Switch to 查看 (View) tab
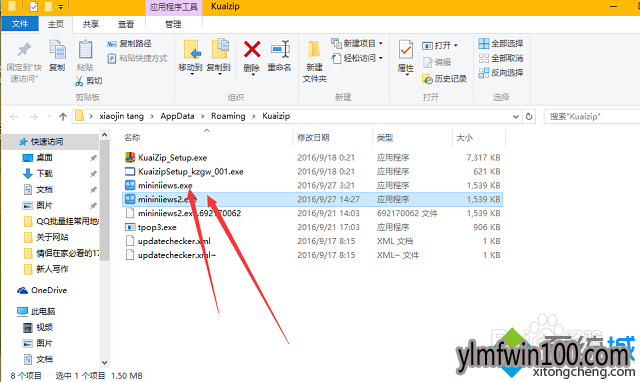 [126, 24]
